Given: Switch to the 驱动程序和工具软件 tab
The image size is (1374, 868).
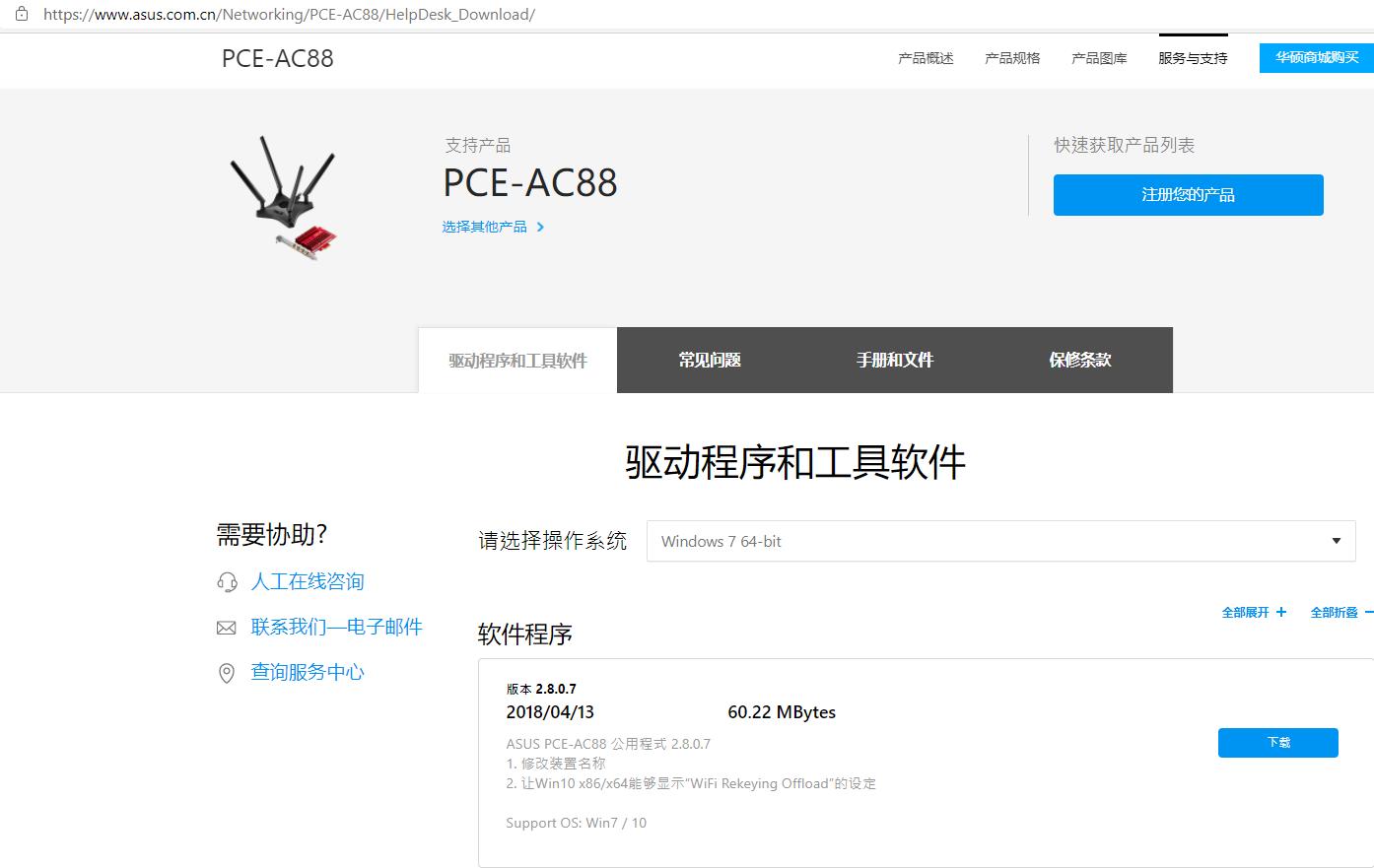Looking at the screenshot, I should [517, 361].
